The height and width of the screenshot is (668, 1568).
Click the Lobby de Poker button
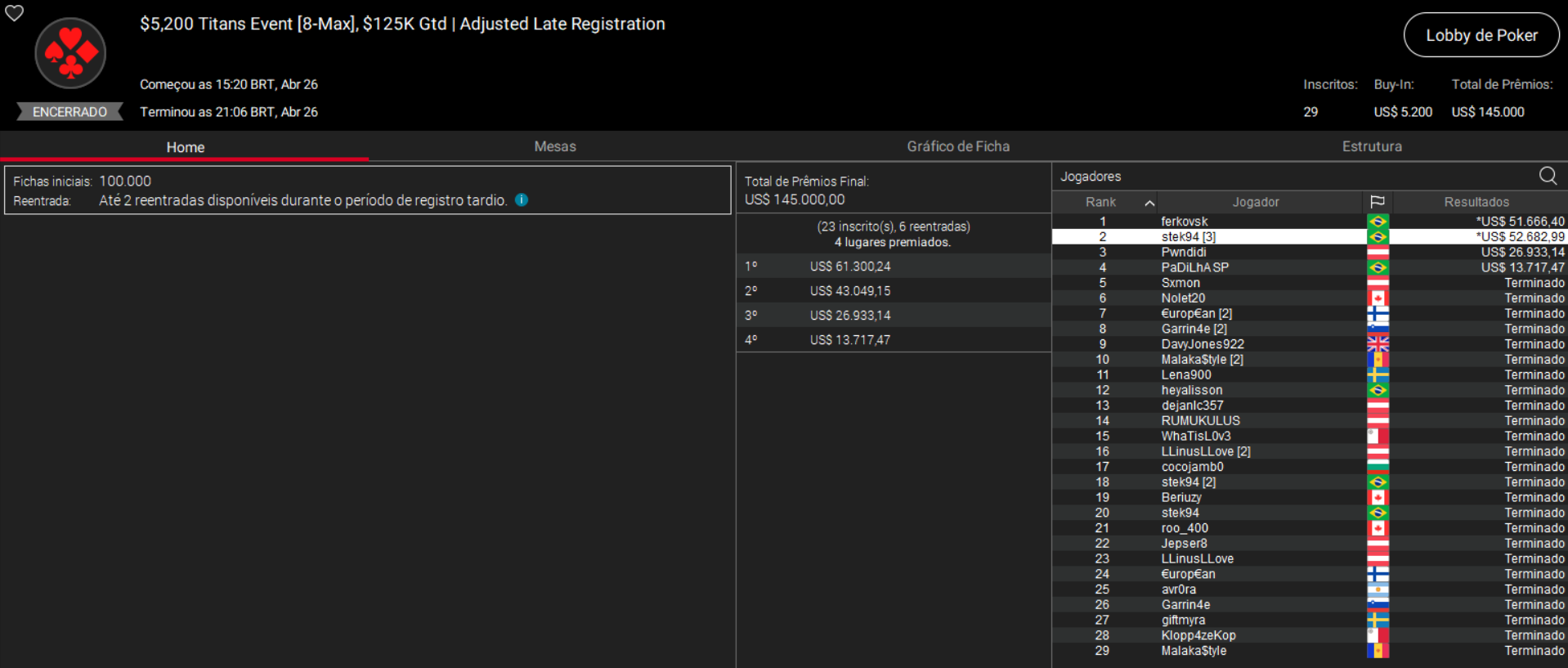[x=1481, y=35]
